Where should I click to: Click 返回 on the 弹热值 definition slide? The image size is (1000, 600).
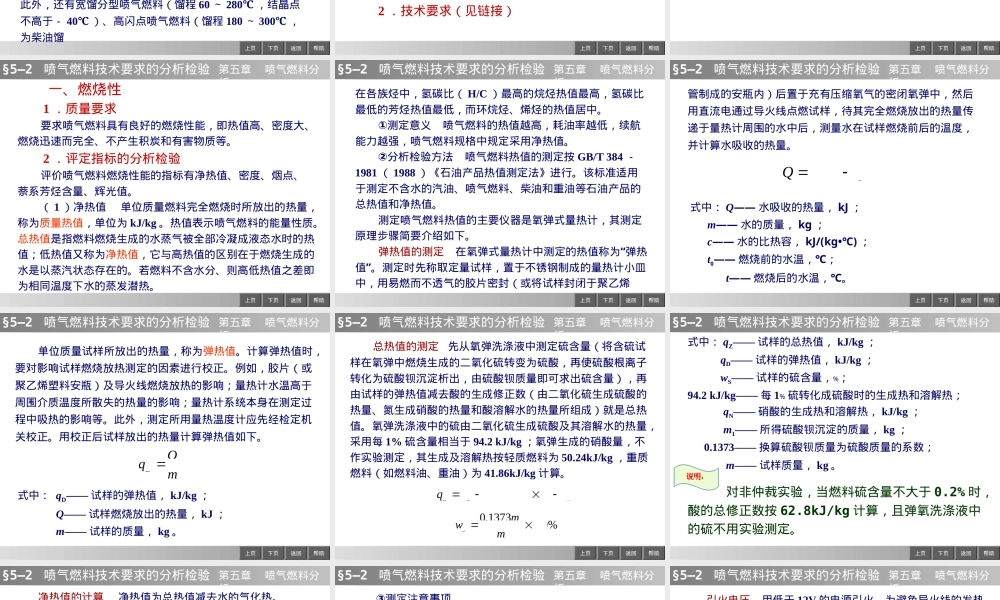296,553
